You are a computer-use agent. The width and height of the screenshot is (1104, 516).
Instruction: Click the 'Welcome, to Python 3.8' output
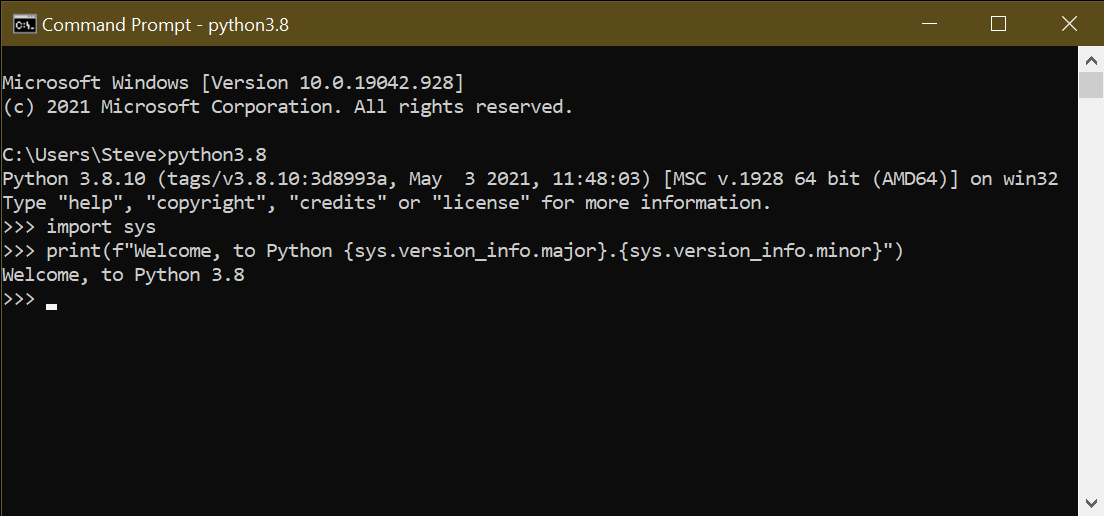click(x=123, y=275)
